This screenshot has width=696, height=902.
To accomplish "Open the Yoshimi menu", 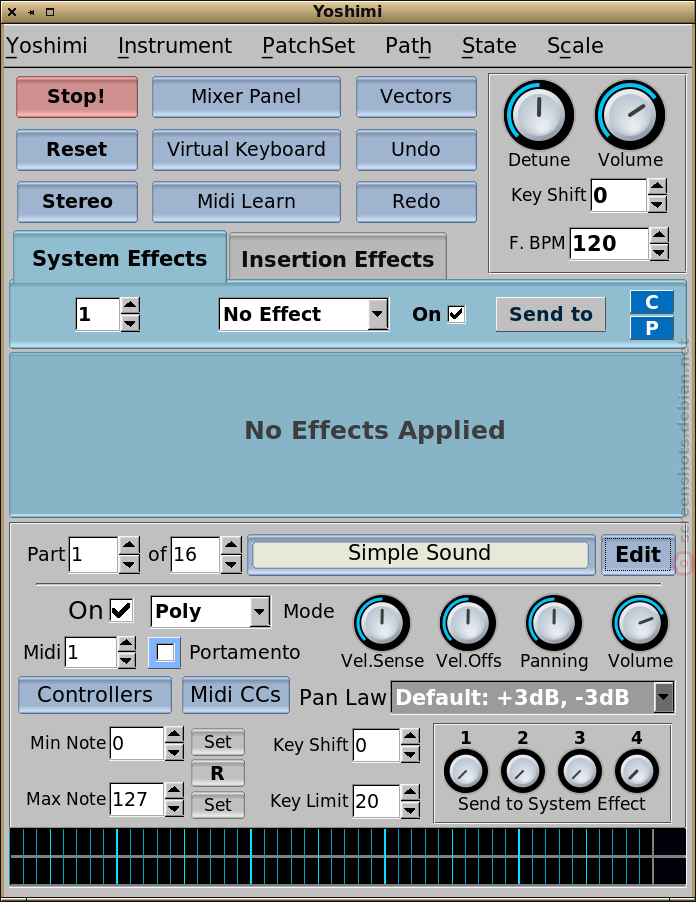I will (x=47, y=45).
